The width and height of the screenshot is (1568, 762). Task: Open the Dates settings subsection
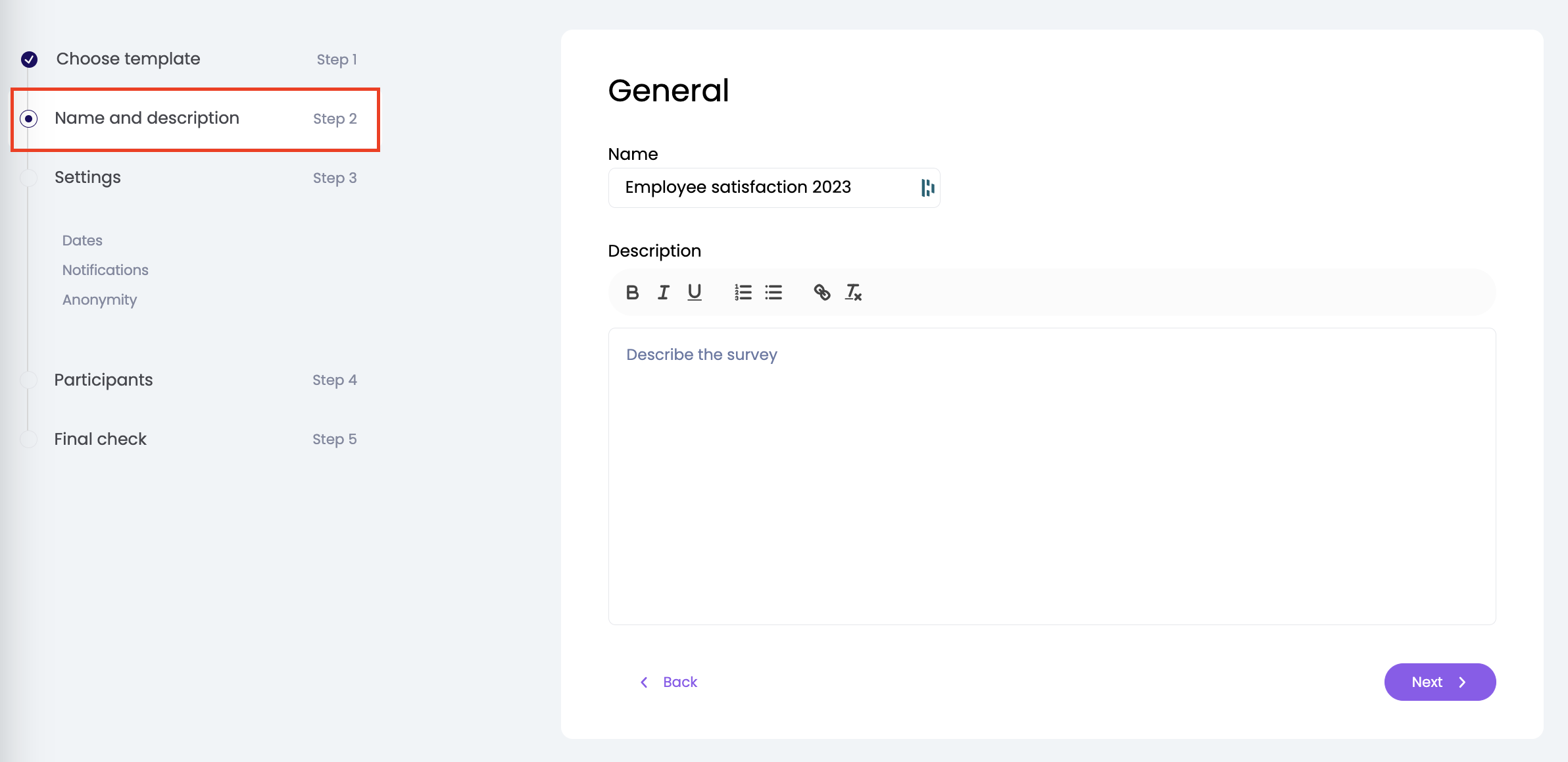[82, 240]
